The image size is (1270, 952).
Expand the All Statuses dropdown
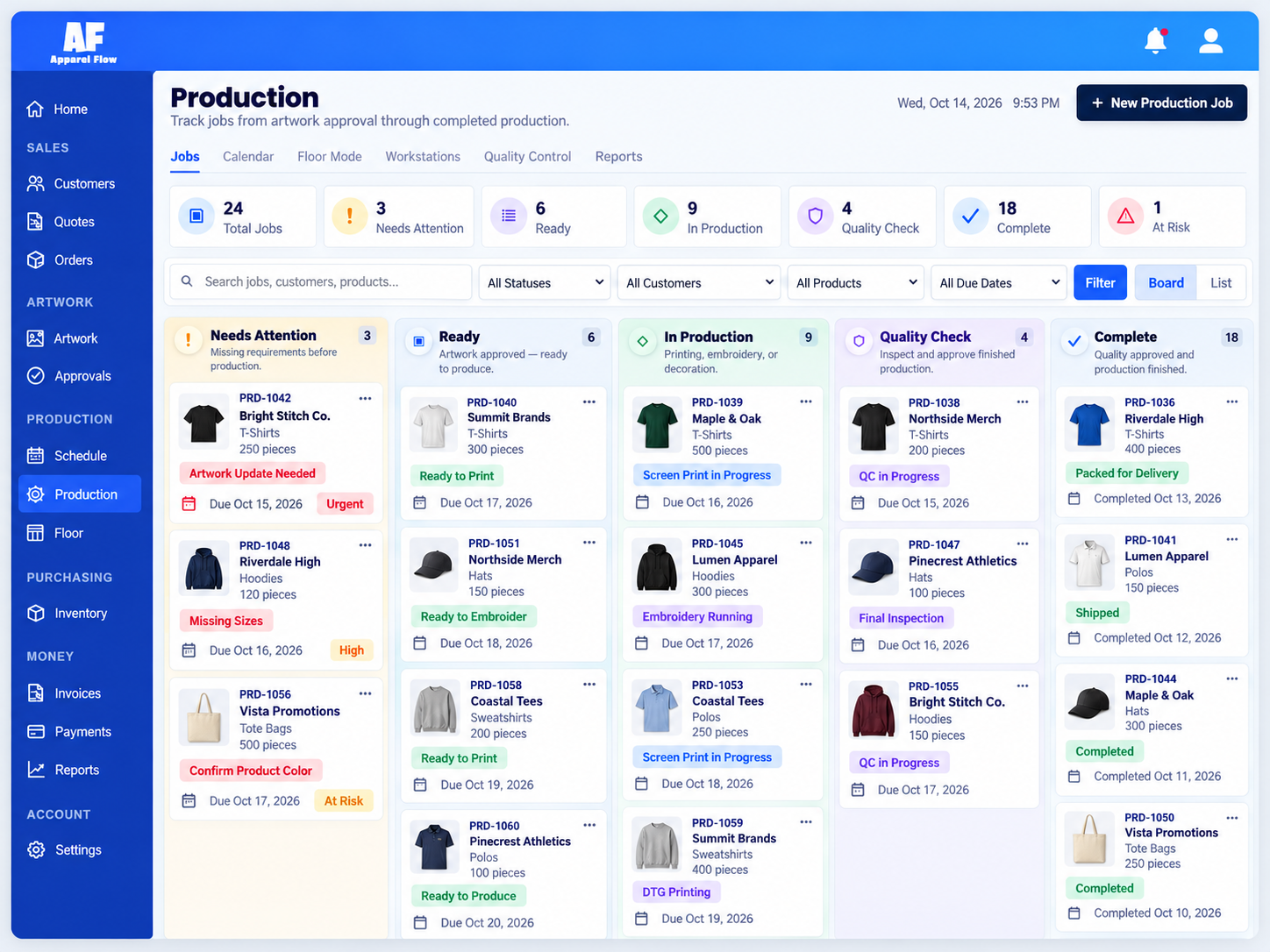pyautogui.click(x=545, y=282)
